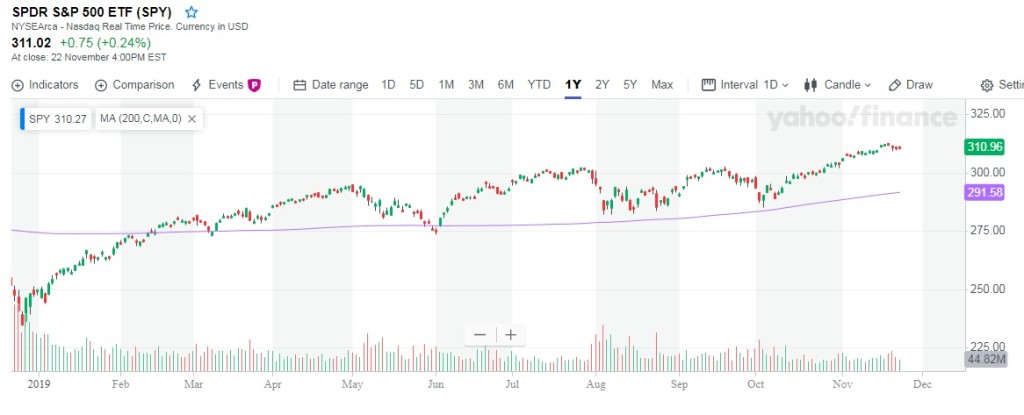Click the SPDR S&P 500 ETF (SPY) title
This screenshot has height=415, width=1024.
click(92, 12)
